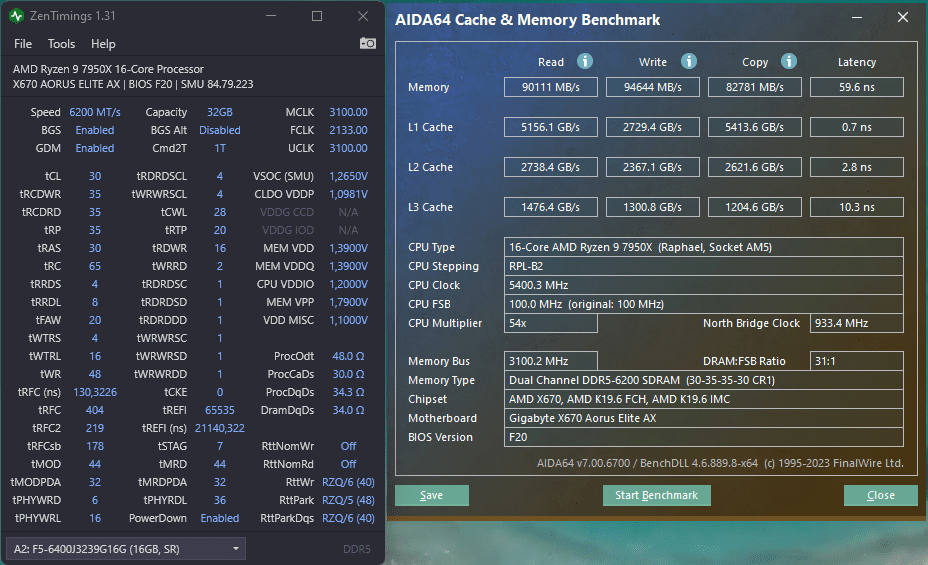928x565 pixels.
Task: Click the Start Benchmark button
Action: (656, 495)
